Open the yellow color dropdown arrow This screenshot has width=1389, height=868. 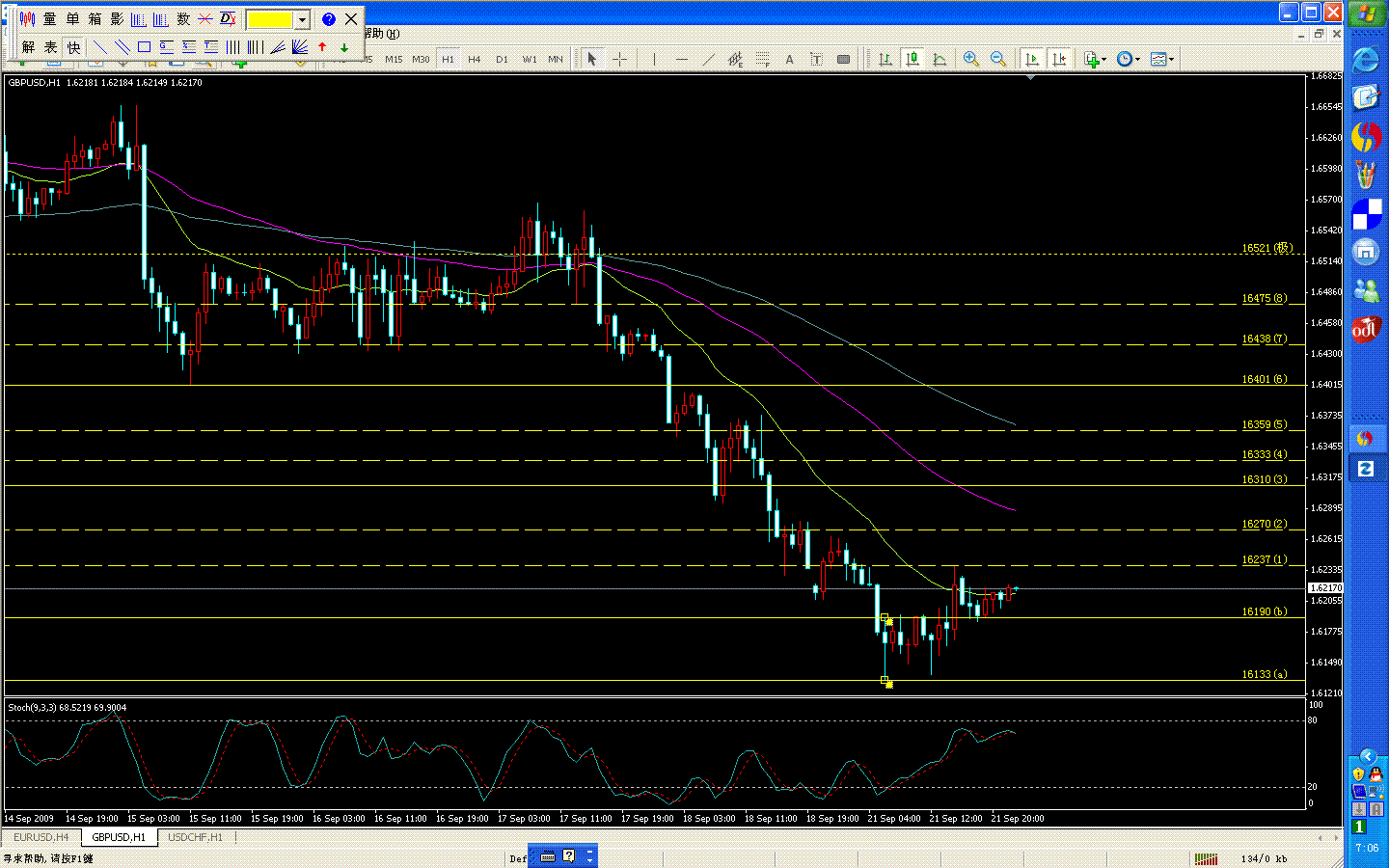tap(302, 19)
